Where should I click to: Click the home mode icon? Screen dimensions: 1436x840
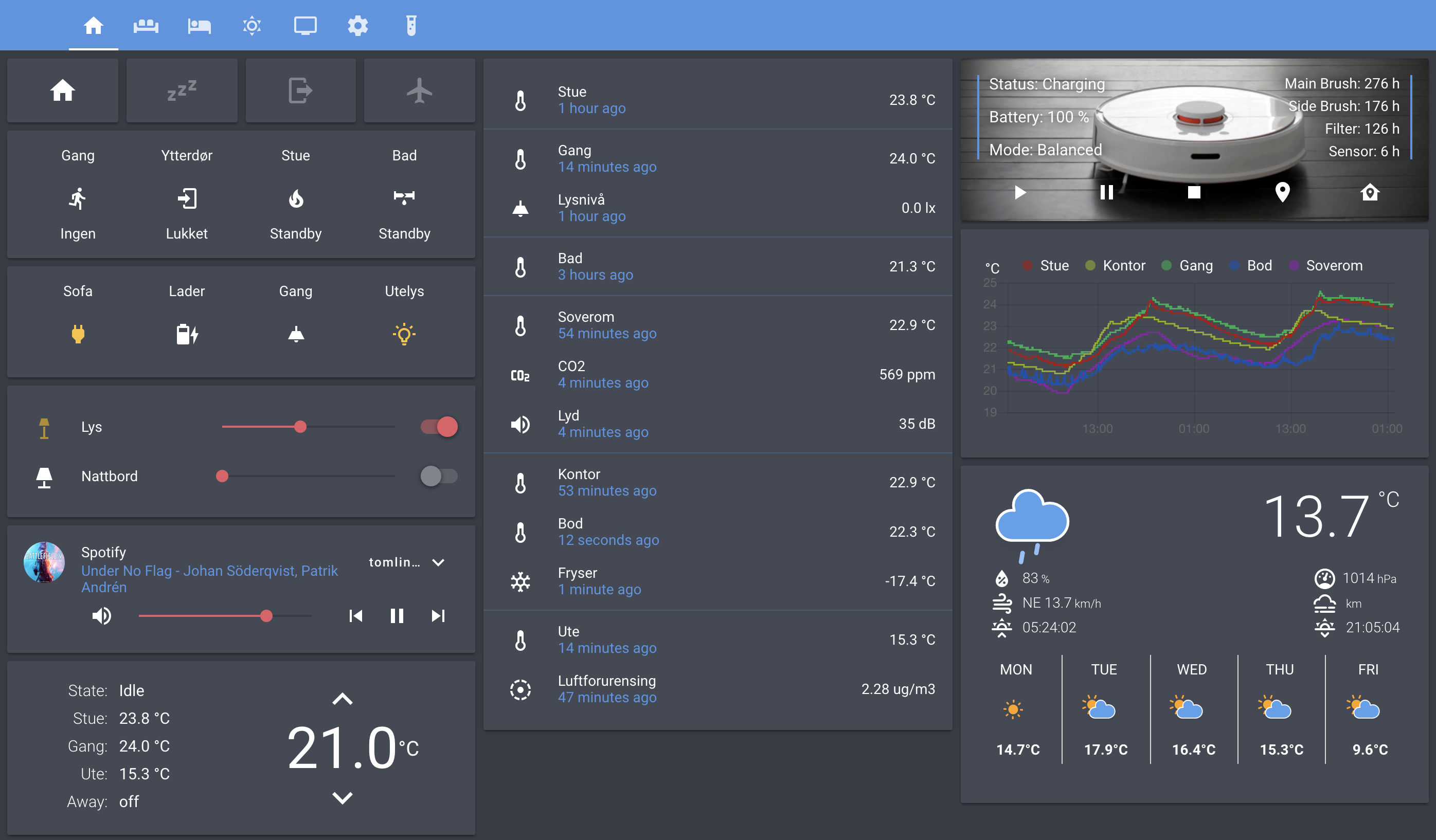pyautogui.click(x=63, y=90)
